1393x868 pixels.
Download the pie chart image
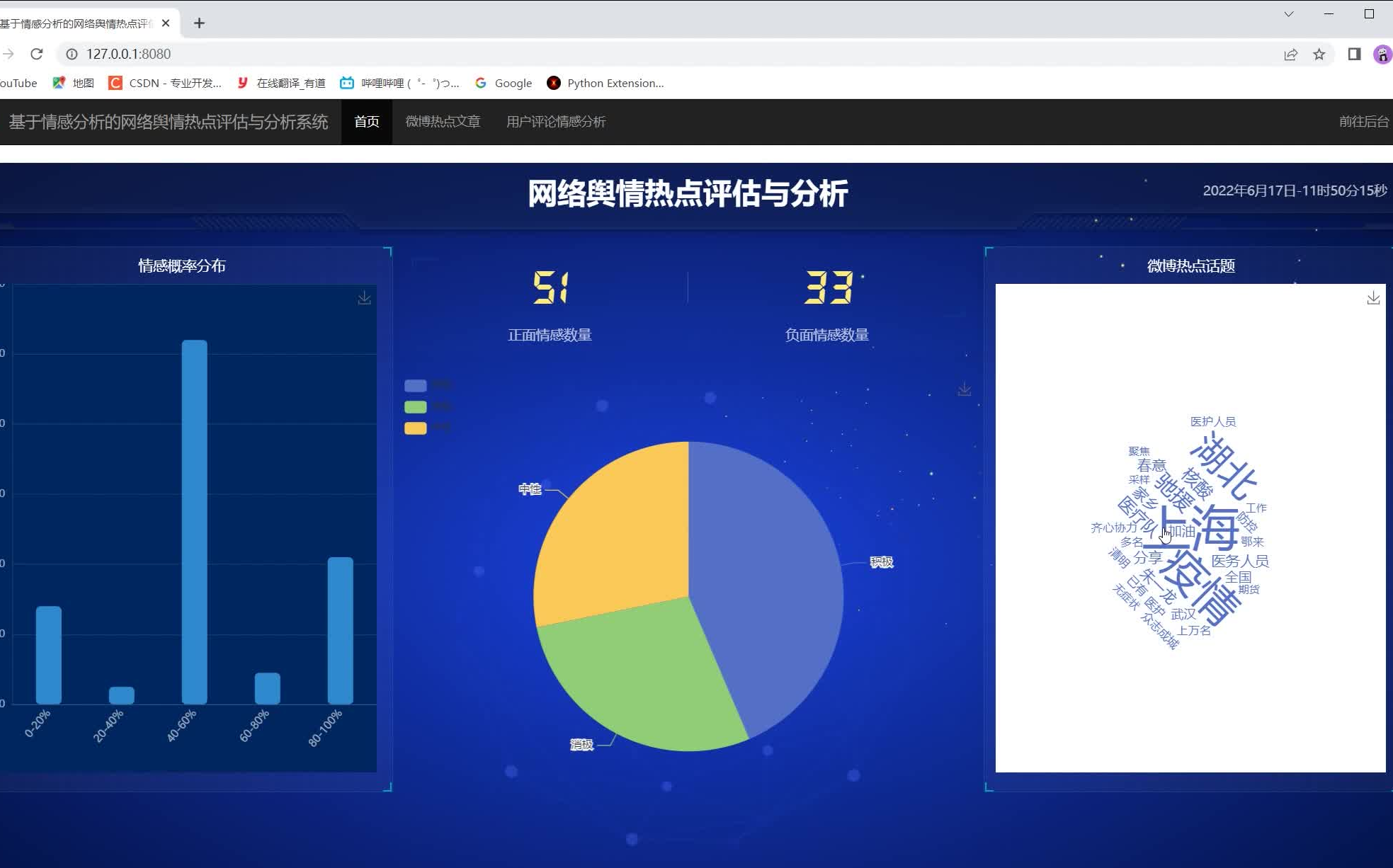tap(964, 389)
